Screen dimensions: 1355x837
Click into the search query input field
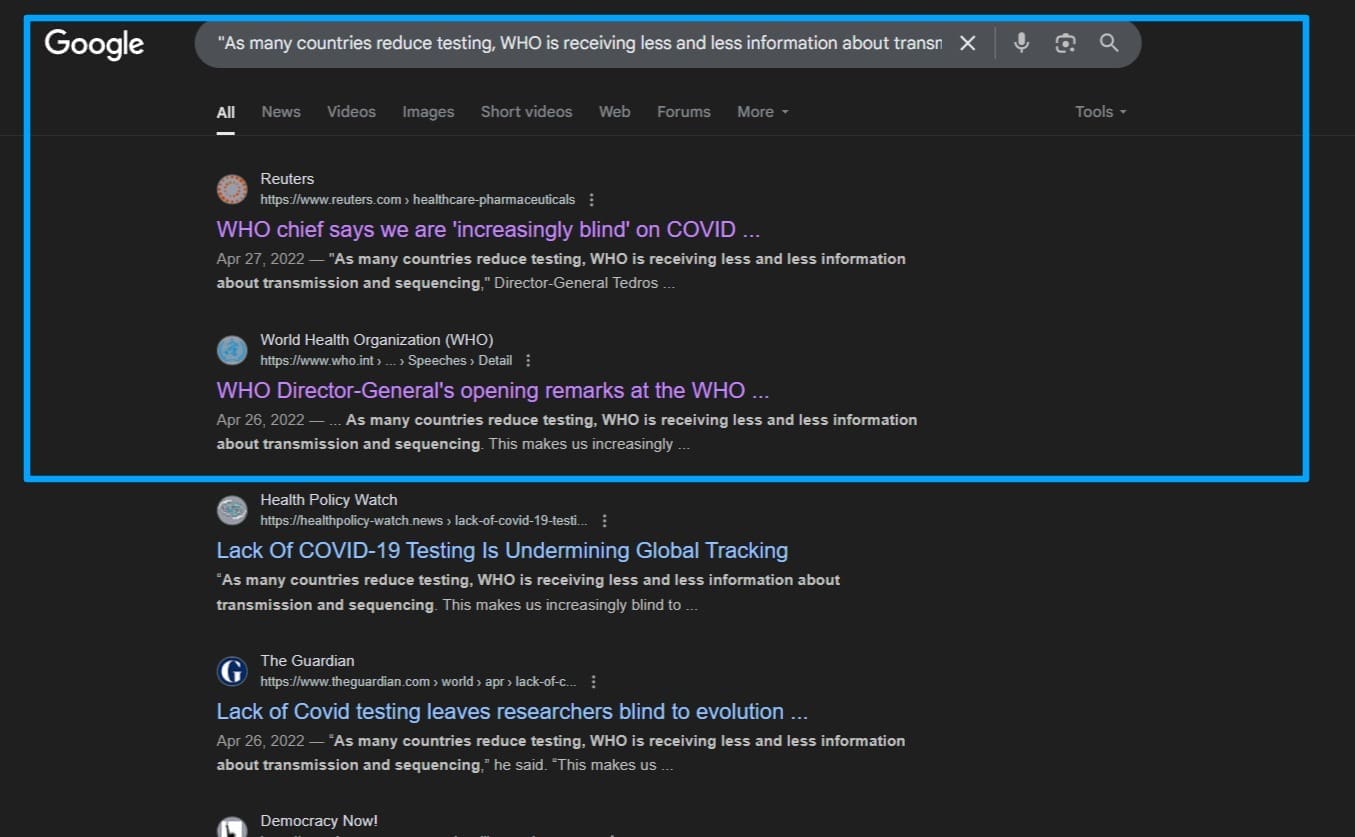(x=580, y=43)
